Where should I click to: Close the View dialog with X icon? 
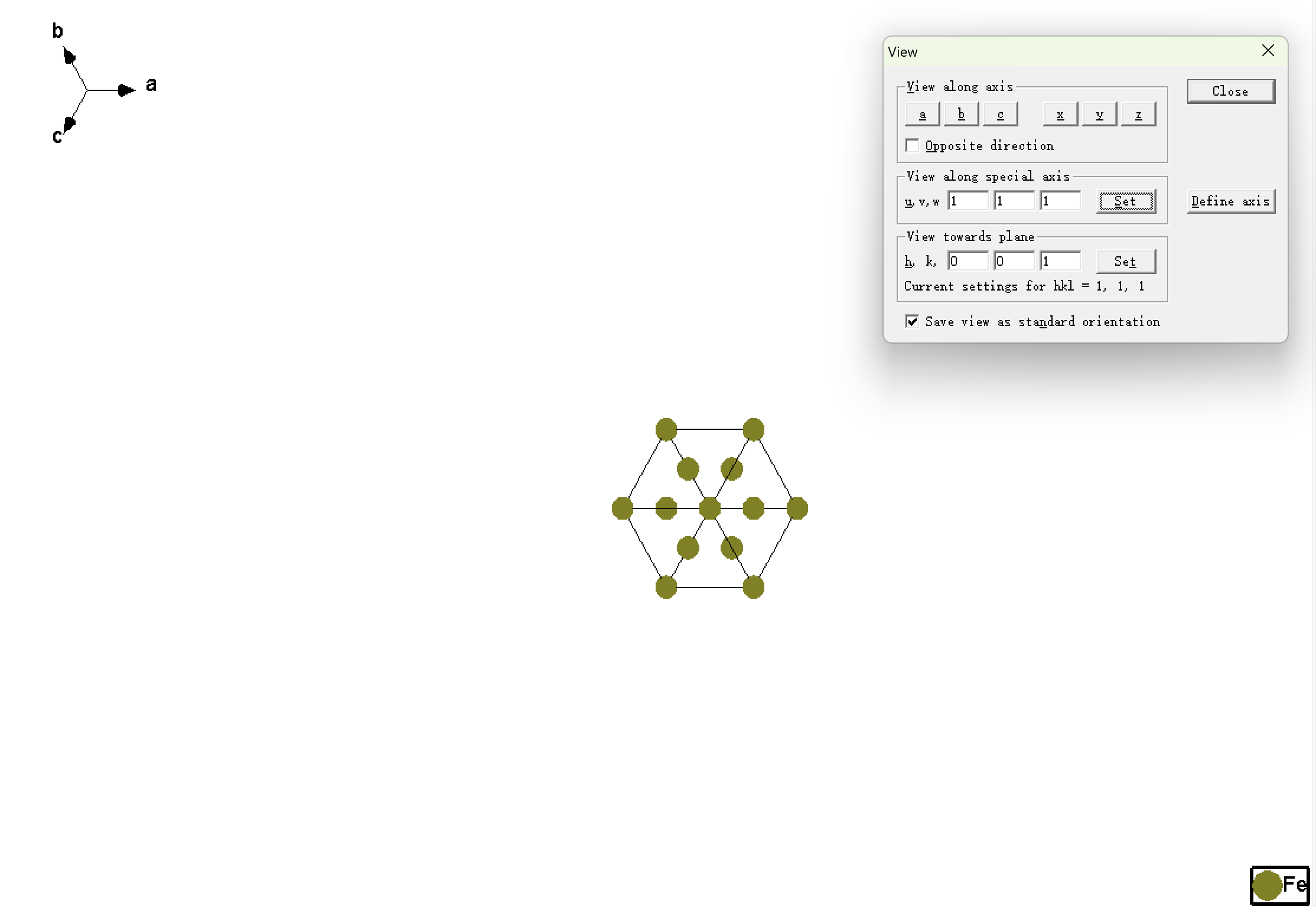[1268, 51]
